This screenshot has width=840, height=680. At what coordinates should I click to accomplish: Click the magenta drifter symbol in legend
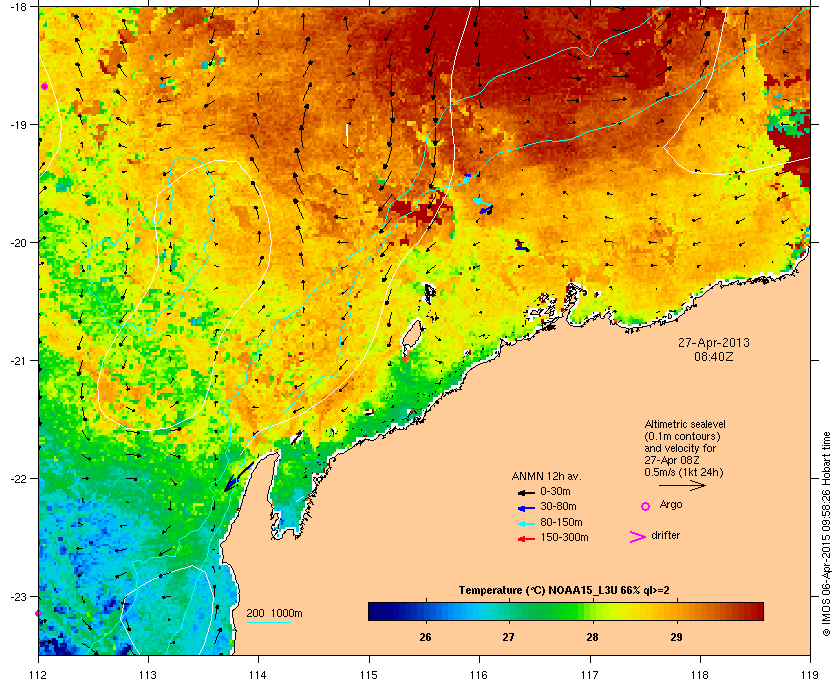tap(638, 537)
